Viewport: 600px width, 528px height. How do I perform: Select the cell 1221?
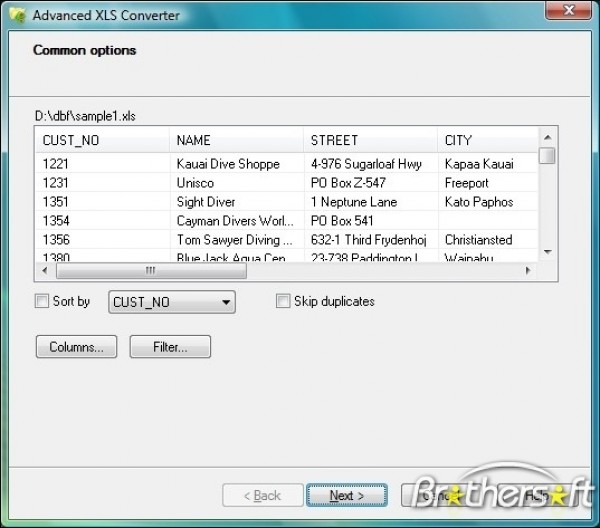(x=102, y=164)
